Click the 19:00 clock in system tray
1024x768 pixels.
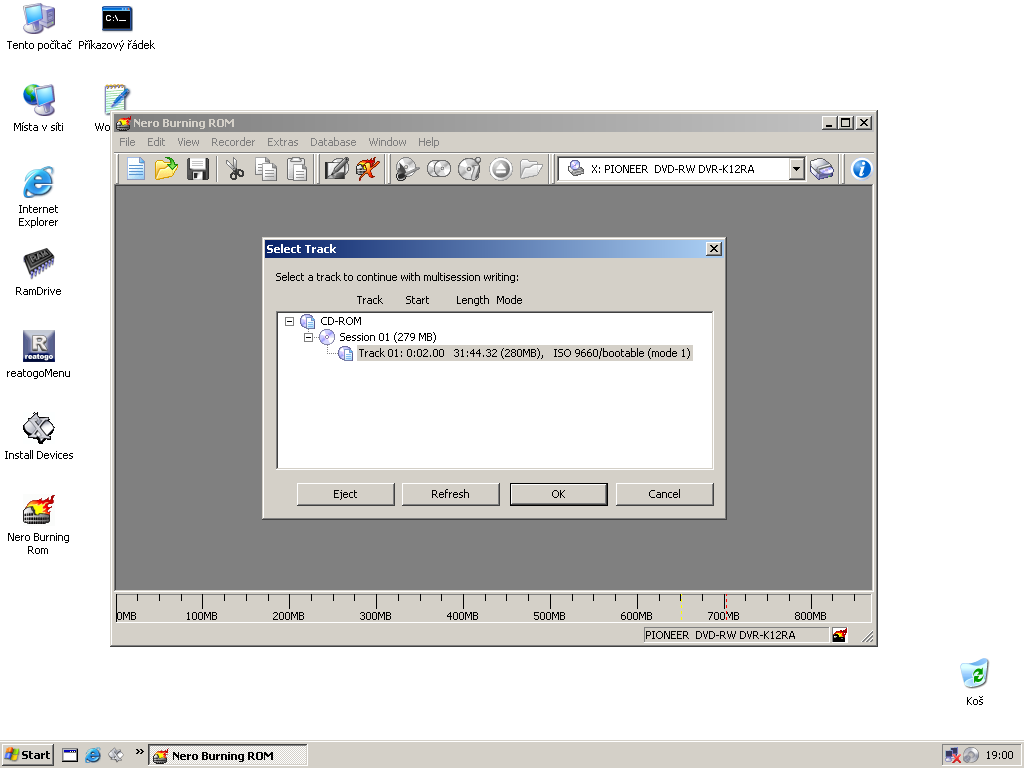tap(999, 756)
